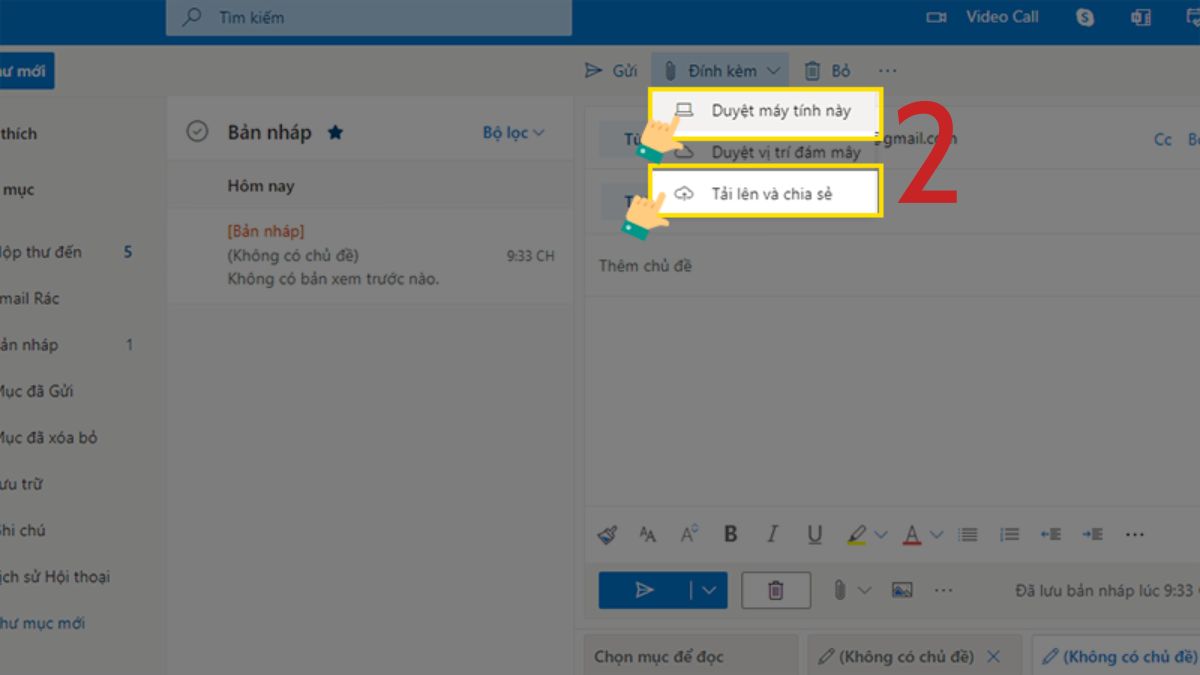Open Skype from the top bar
The width and height of the screenshot is (1200, 675).
[x=1085, y=17]
